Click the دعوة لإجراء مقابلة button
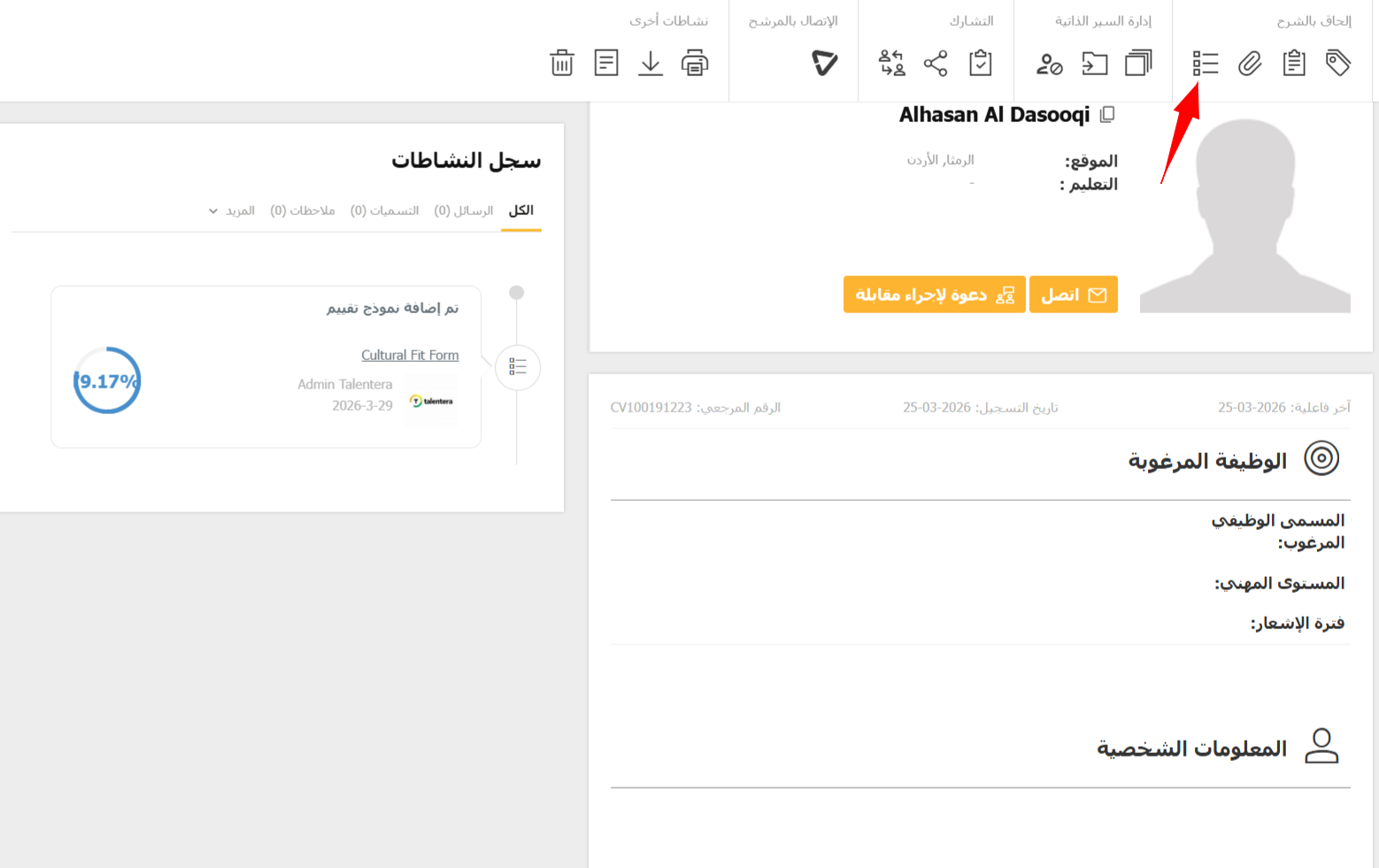 pyautogui.click(x=934, y=295)
